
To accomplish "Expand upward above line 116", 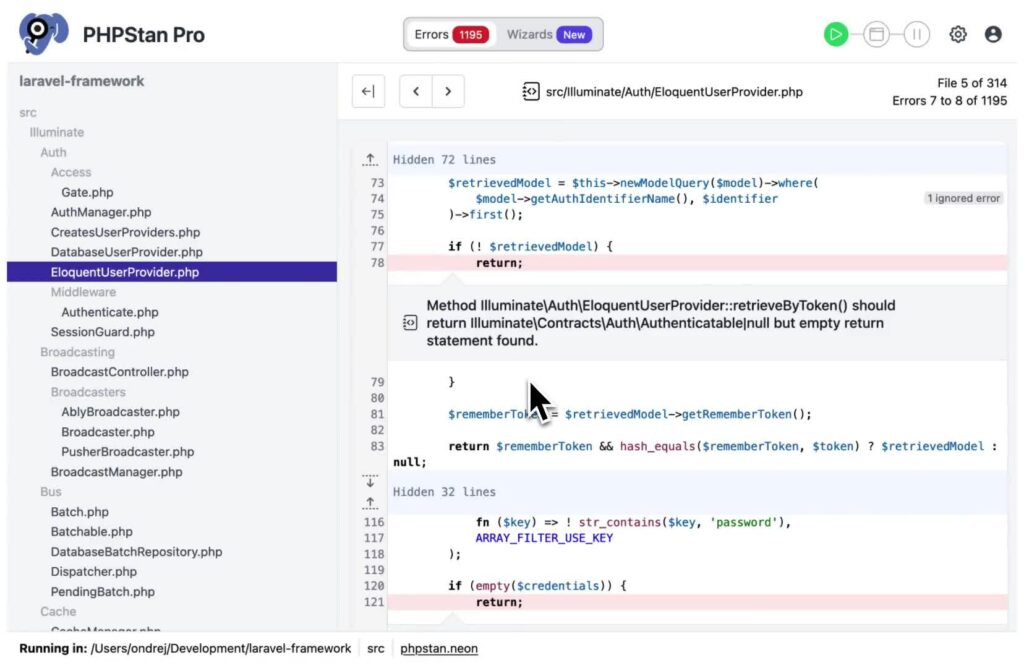I will [x=370, y=502].
